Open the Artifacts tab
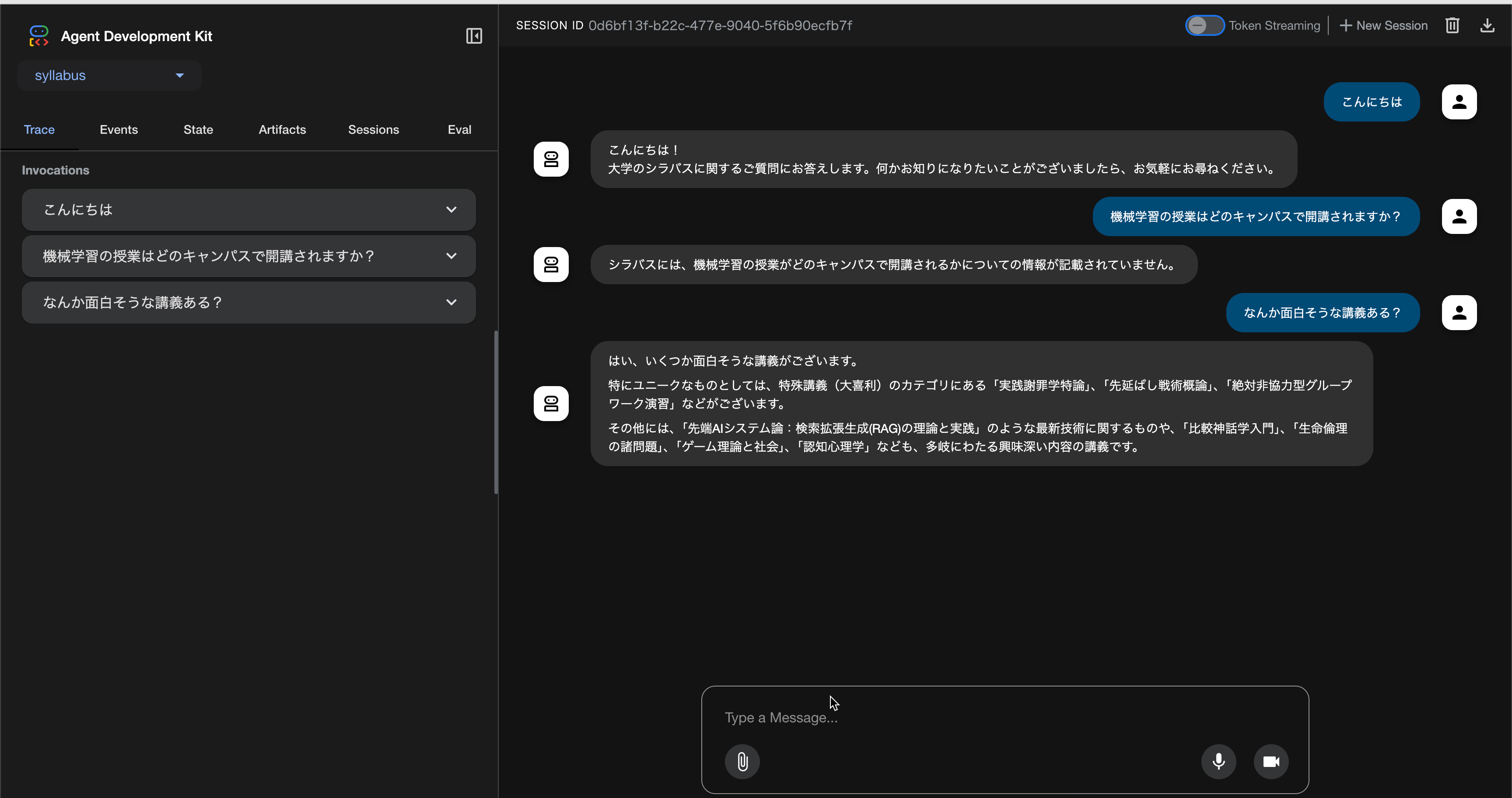This screenshot has width=1512, height=798. point(282,130)
